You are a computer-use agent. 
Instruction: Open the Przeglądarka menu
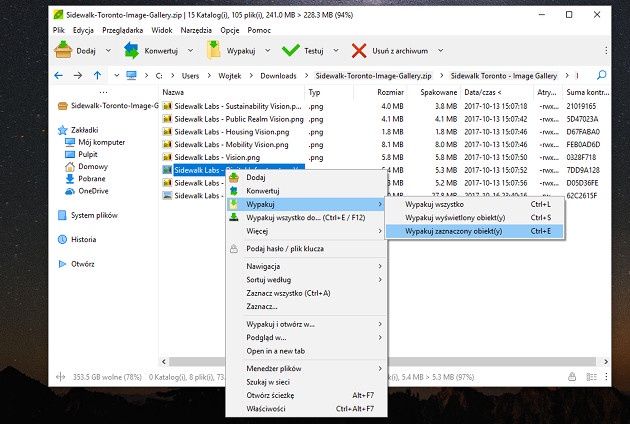(123, 30)
